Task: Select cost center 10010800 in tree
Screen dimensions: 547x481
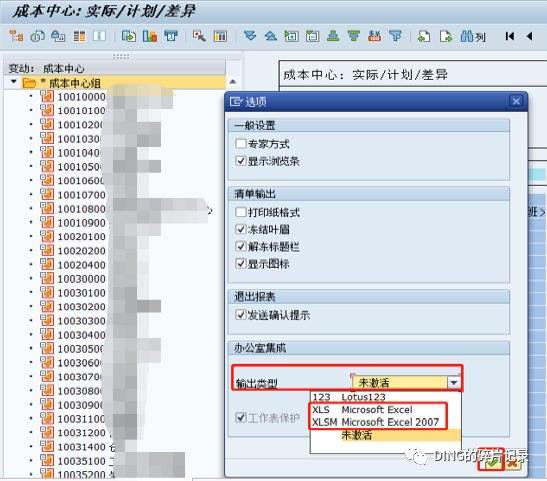Action: pyautogui.click(x=81, y=209)
